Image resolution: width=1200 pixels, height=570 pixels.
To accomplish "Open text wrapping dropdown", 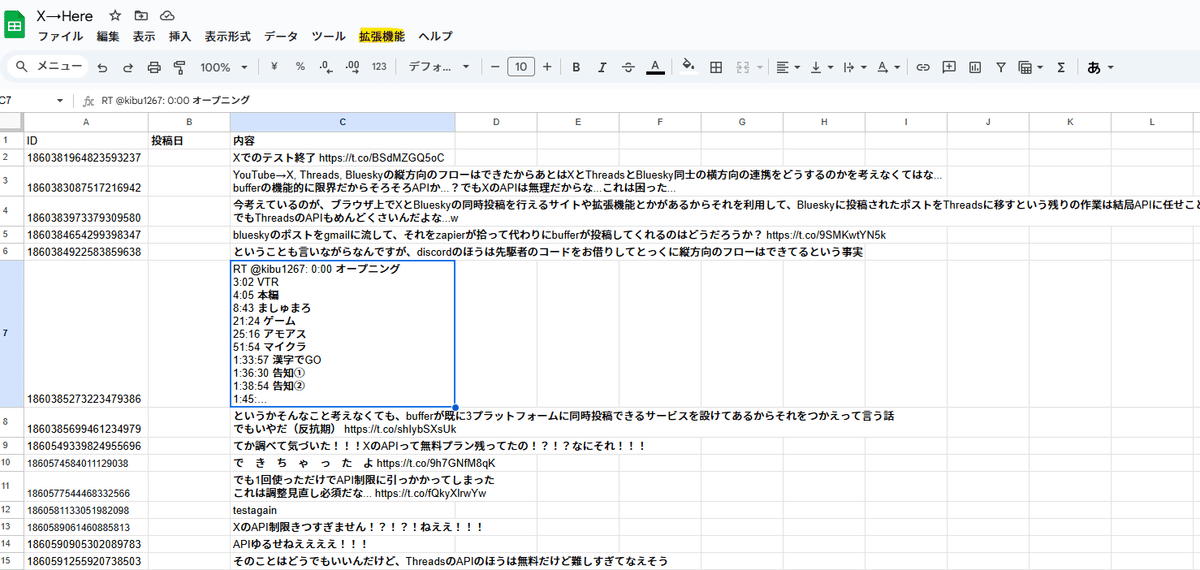I will pos(855,67).
